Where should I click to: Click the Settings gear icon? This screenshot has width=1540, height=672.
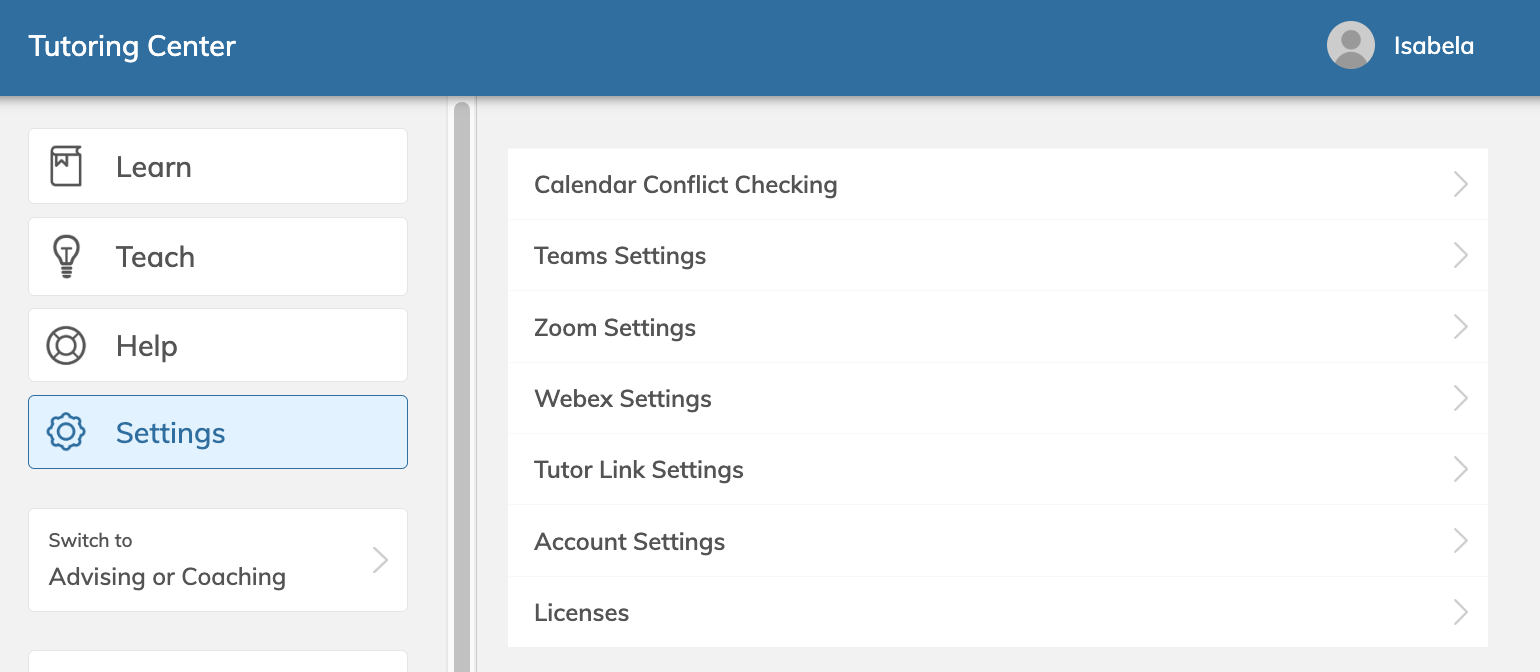tap(66, 432)
